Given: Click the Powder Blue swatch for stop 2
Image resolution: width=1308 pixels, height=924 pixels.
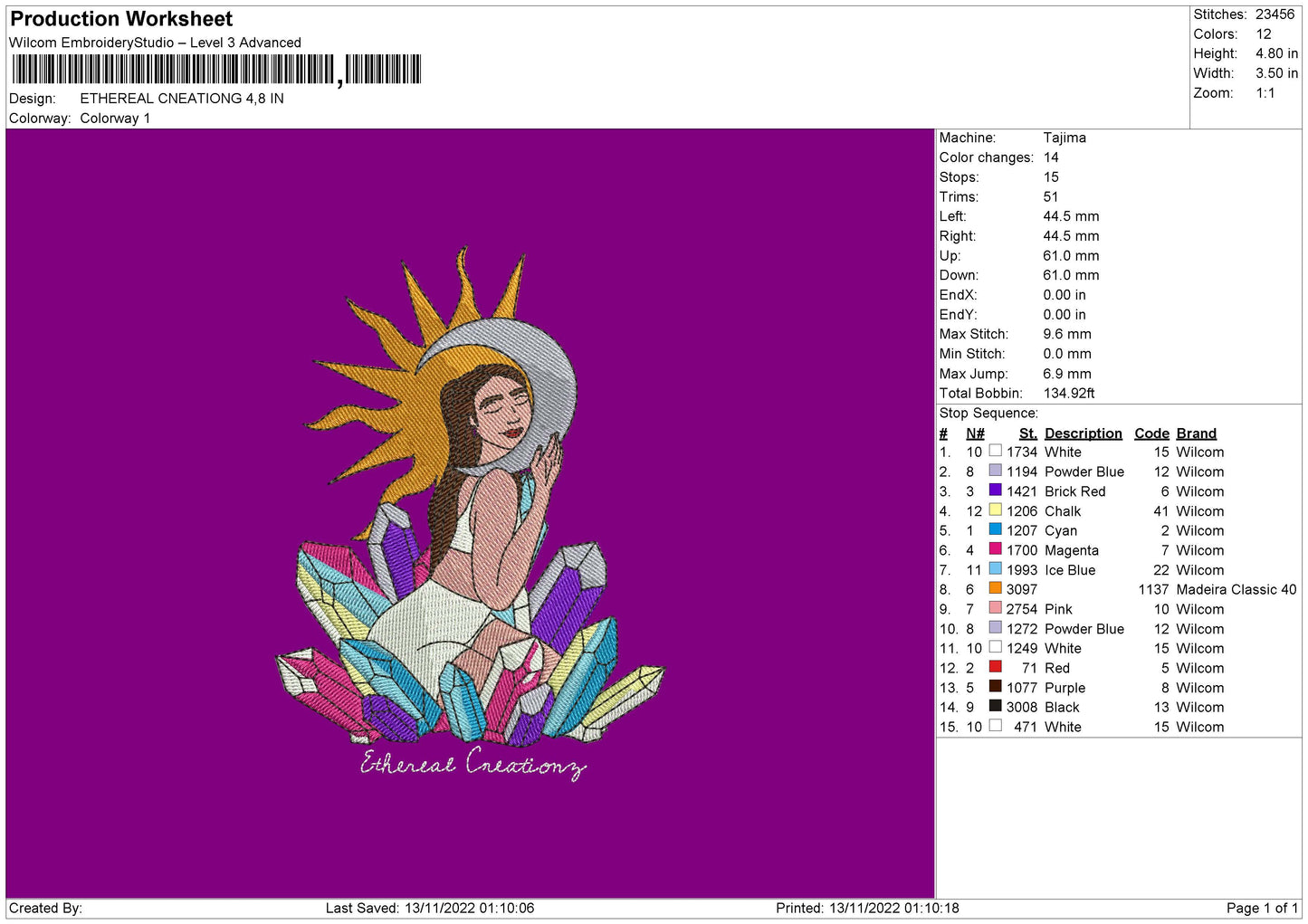Looking at the screenshot, I should (x=995, y=471).
